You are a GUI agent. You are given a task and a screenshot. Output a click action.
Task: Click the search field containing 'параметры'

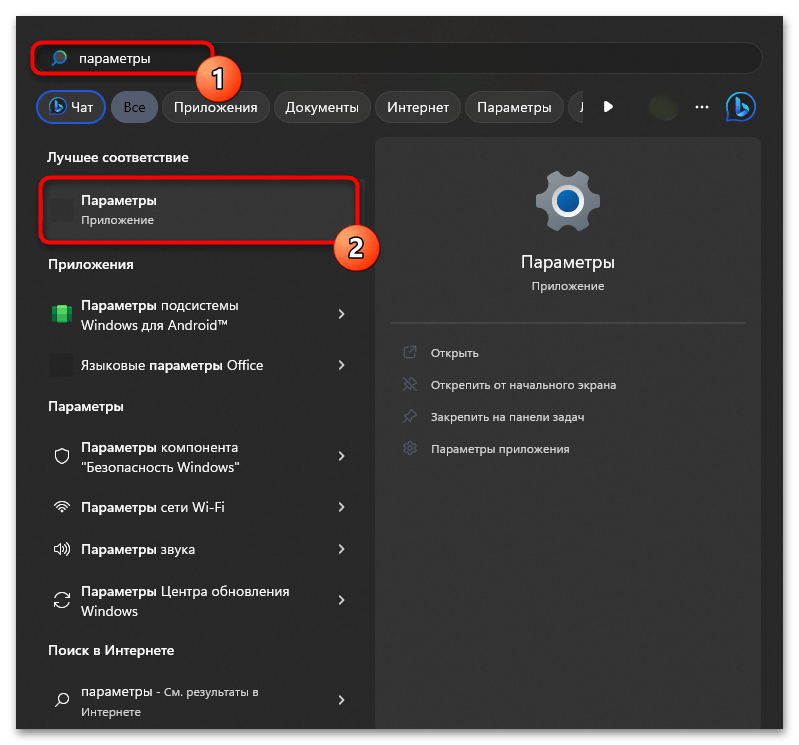397,58
